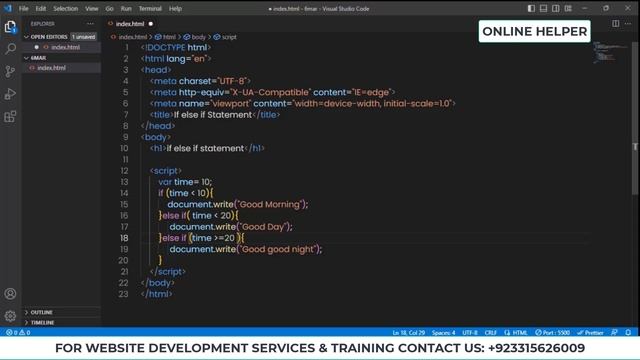The width and height of the screenshot is (640, 360).
Task: Open Explorer Views and More Actions ellipsis
Action: (90, 24)
